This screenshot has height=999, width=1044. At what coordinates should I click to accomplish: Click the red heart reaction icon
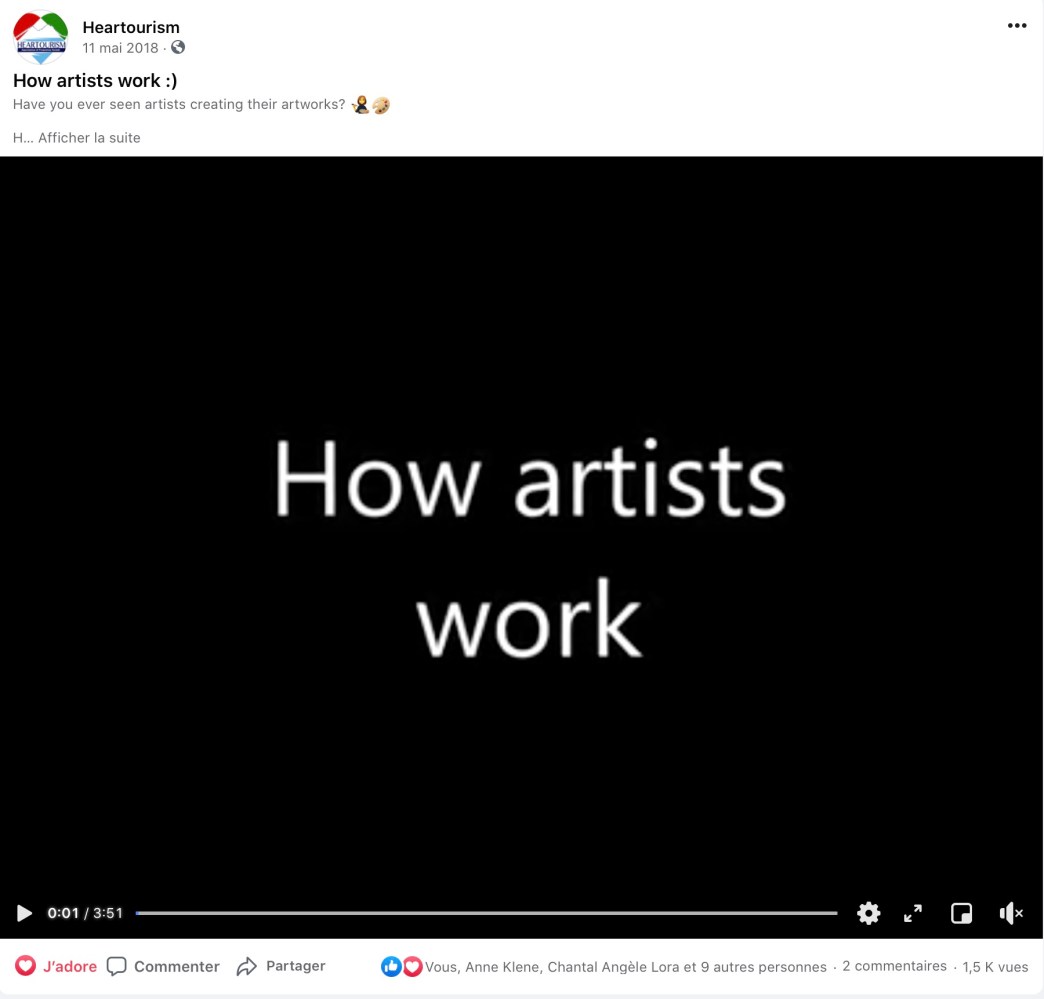[412, 966]
